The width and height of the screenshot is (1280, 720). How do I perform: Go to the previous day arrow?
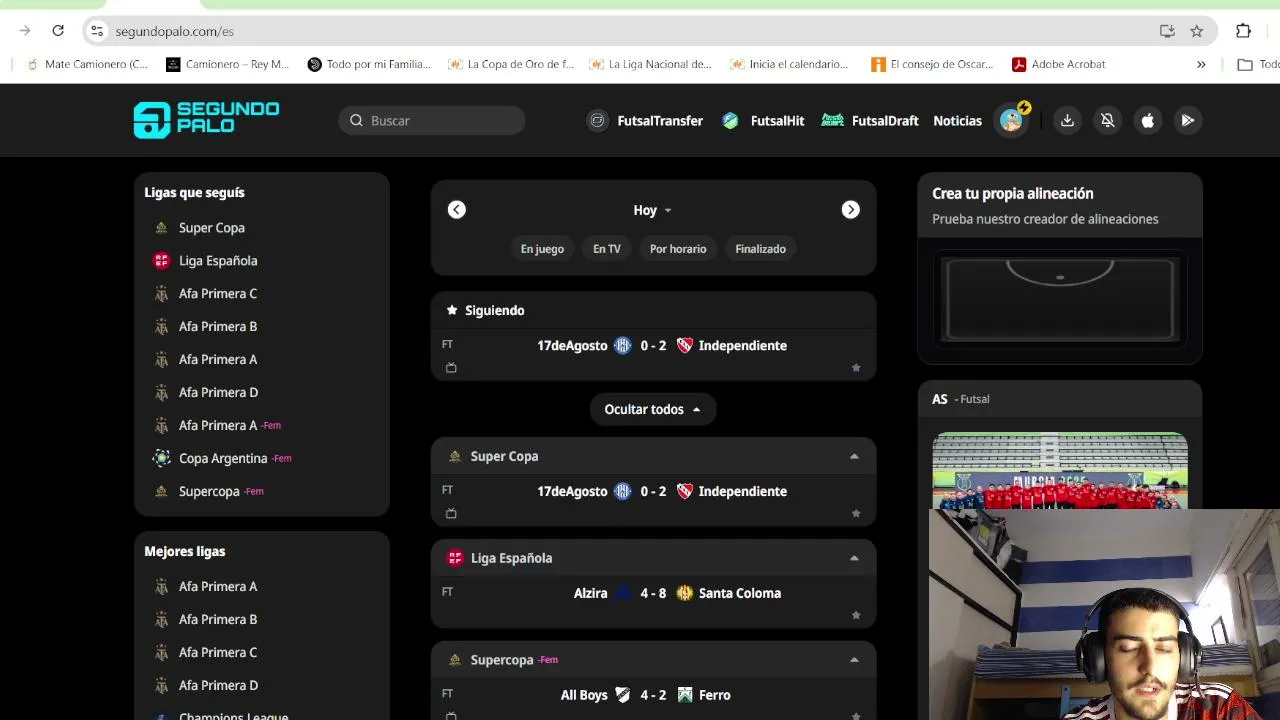(x=456, y=209)
